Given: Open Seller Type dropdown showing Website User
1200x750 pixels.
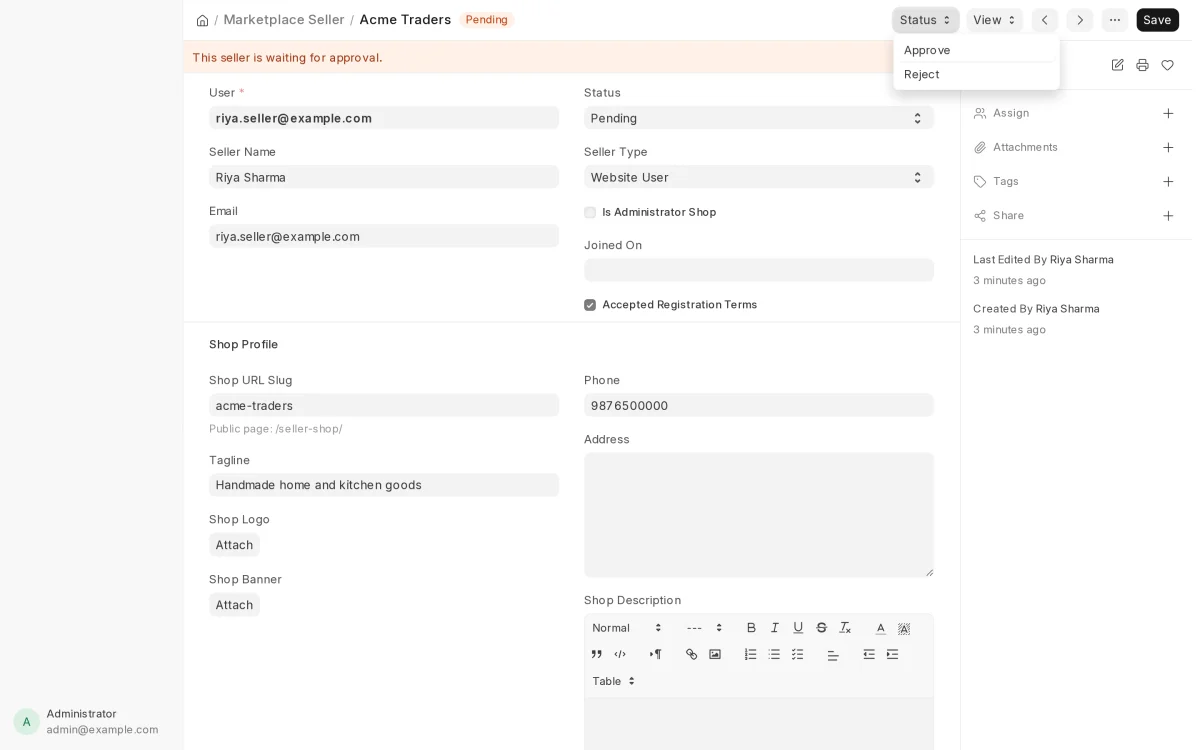Looking at the screenshot, I should [759, 177].
